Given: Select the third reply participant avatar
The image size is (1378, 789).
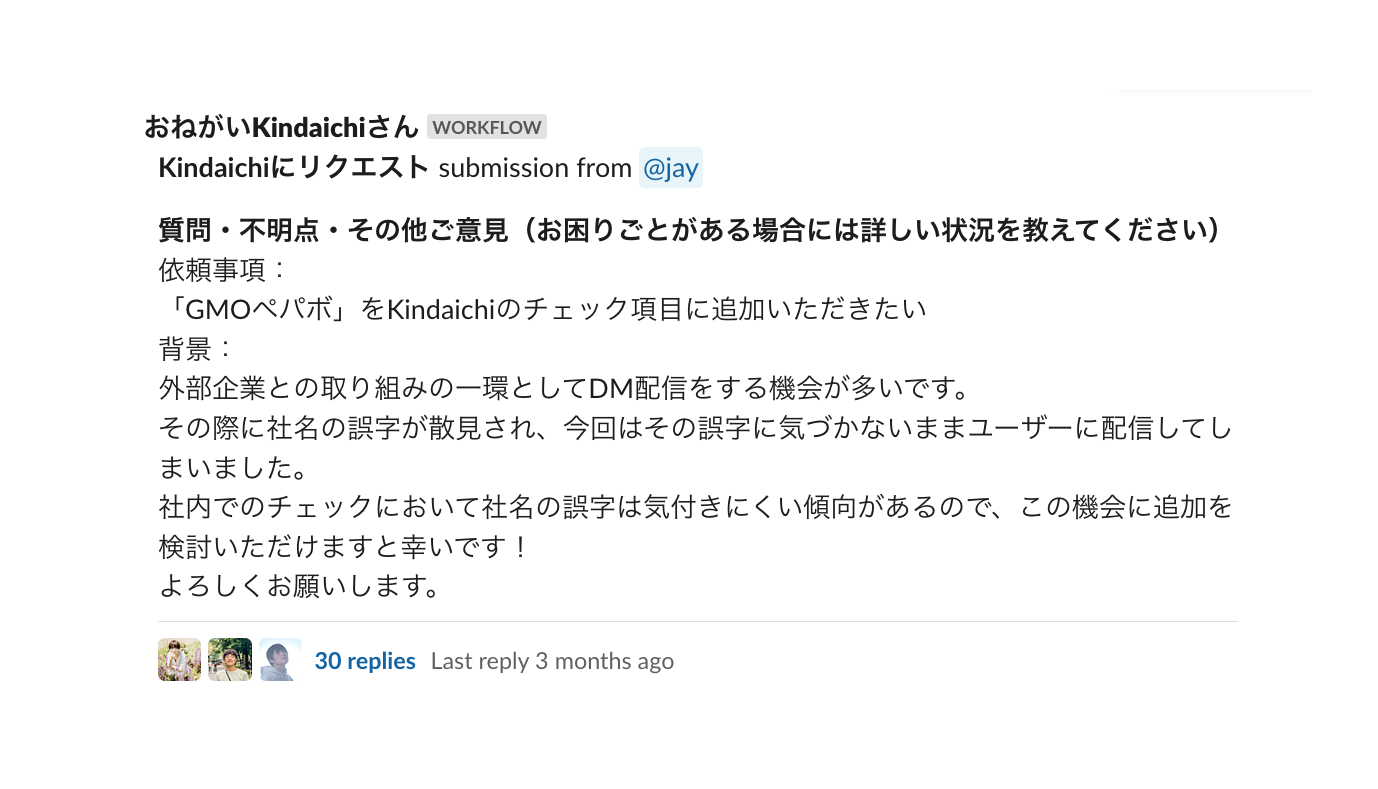Looking at the screenshot, I should (280, 660).
